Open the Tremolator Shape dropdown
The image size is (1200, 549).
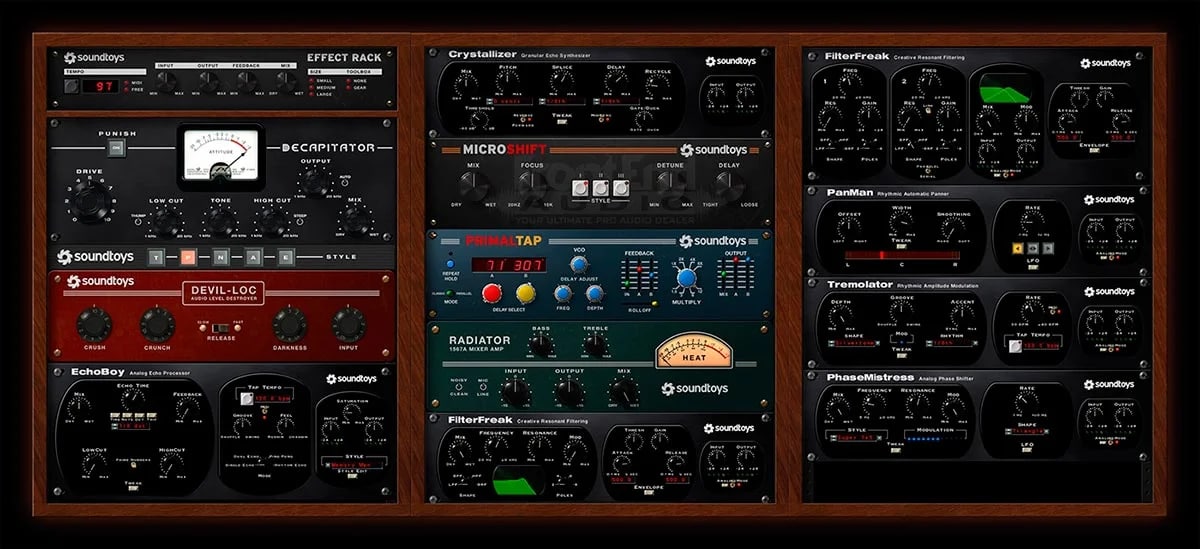[x=854, y=342]
